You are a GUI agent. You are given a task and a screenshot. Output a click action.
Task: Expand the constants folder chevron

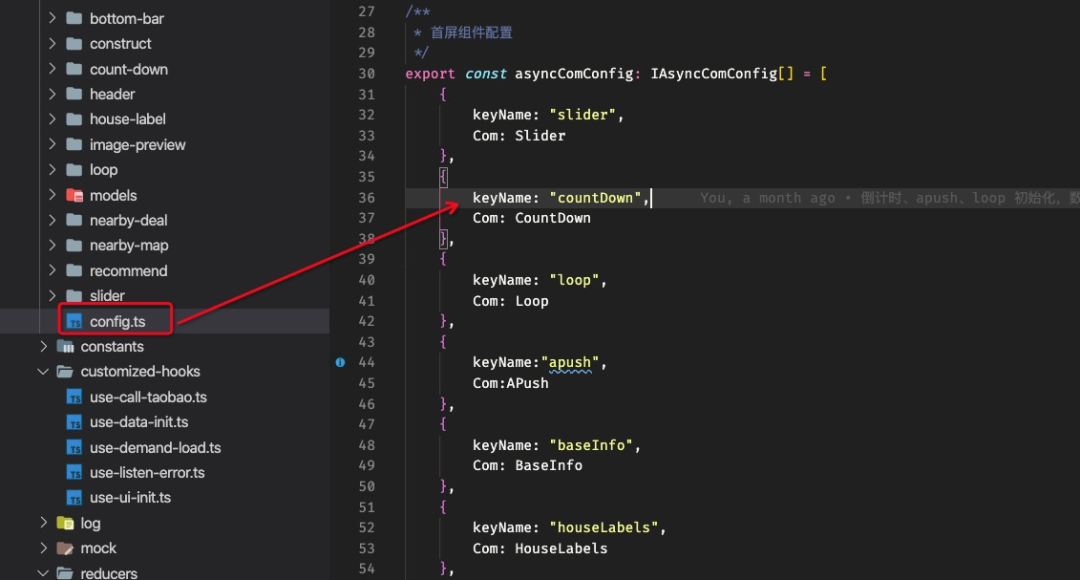tap(43, 346)
